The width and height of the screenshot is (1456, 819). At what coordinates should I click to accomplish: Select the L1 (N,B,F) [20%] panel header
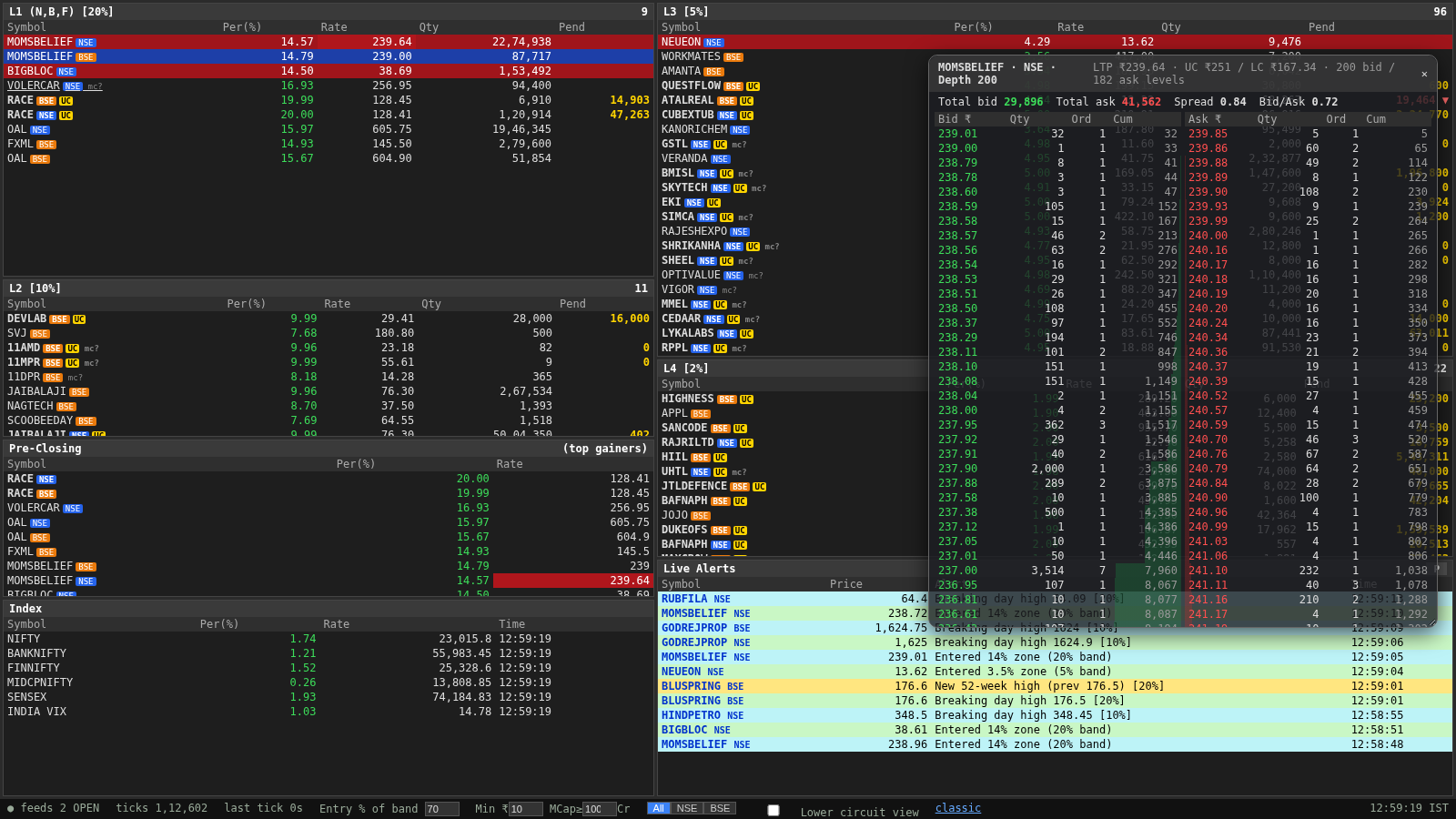[329, 12]
